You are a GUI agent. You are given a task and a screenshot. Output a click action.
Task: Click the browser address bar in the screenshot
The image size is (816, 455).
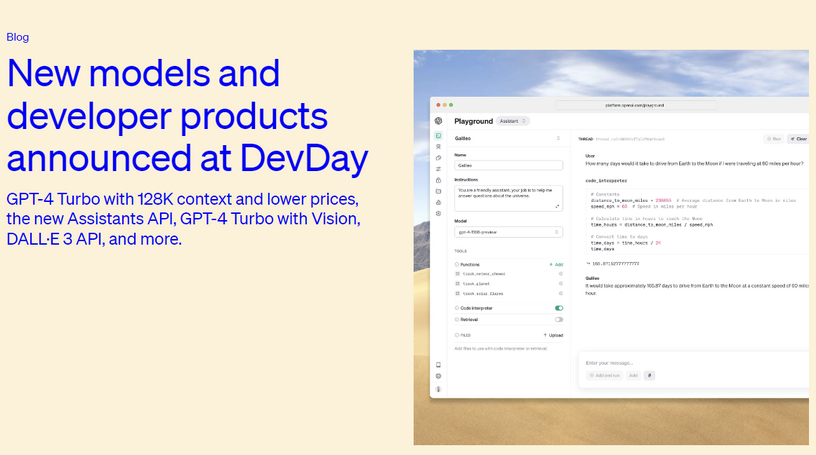point(636,105)
